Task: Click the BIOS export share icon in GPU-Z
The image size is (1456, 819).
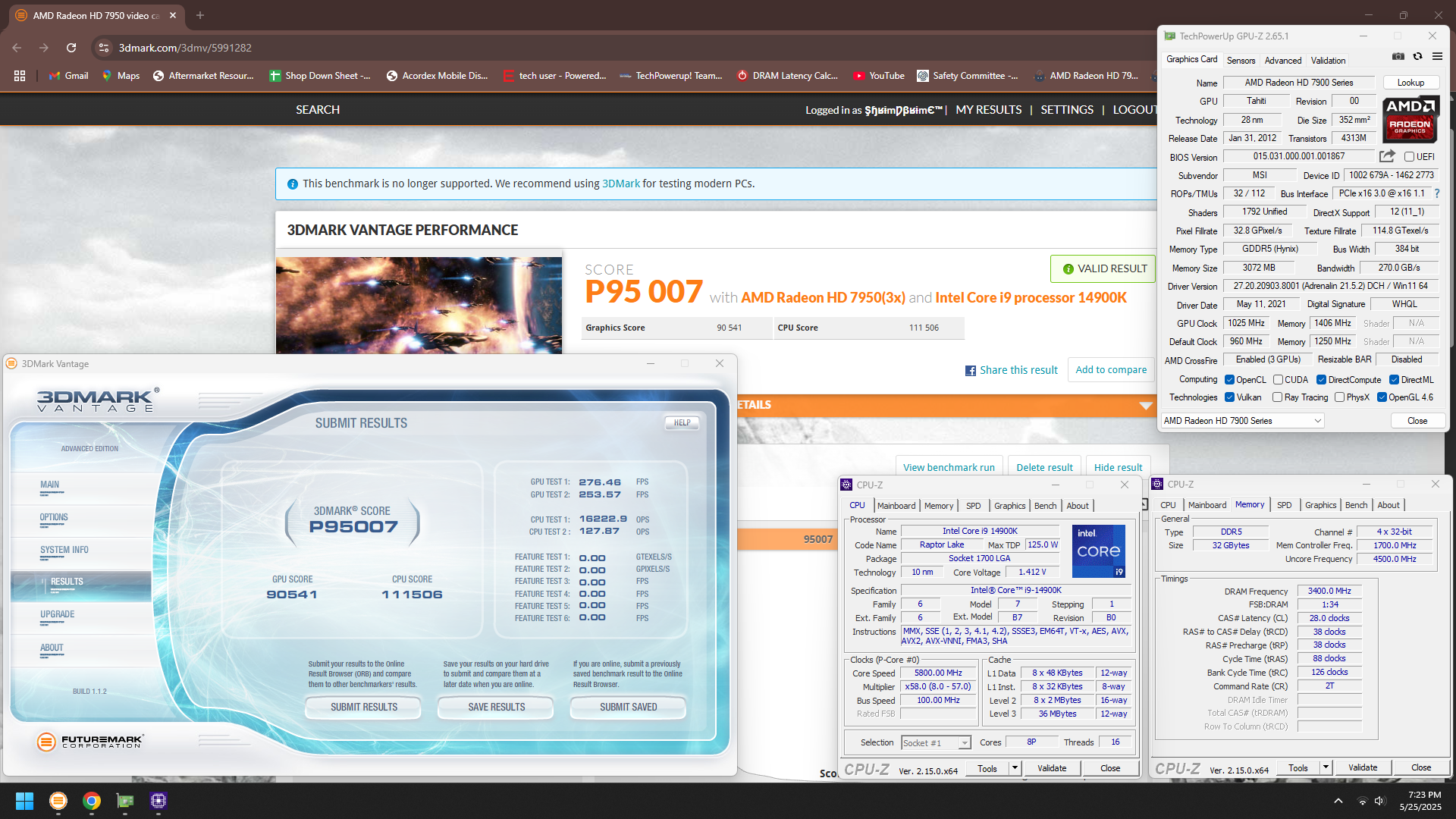Action: tap(1387, 156)
